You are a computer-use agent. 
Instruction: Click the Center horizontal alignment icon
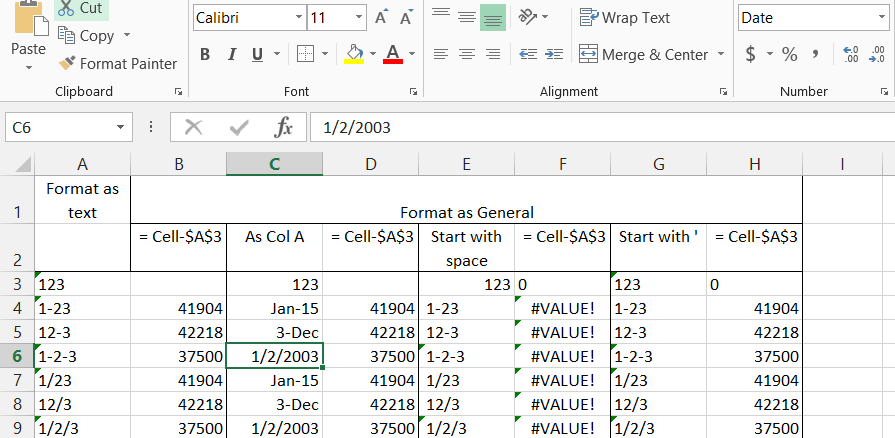pyautogui.click(x=466, y=54)
